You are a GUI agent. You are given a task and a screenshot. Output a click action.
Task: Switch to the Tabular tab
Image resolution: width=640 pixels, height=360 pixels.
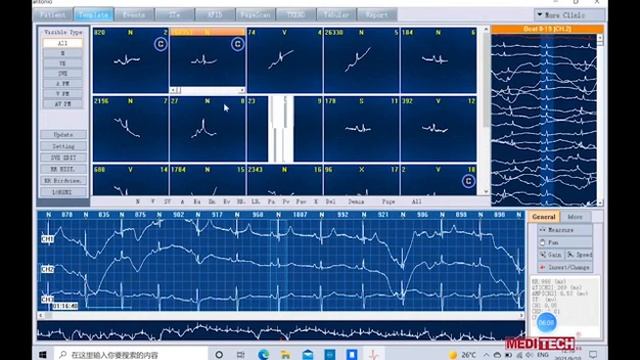click(336, 15)
